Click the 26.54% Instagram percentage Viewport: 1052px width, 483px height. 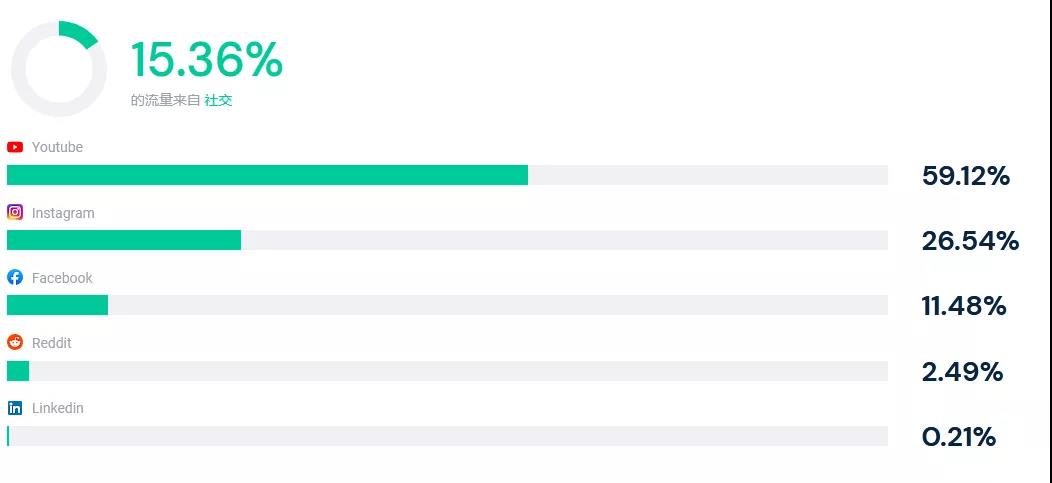point(969,241)
